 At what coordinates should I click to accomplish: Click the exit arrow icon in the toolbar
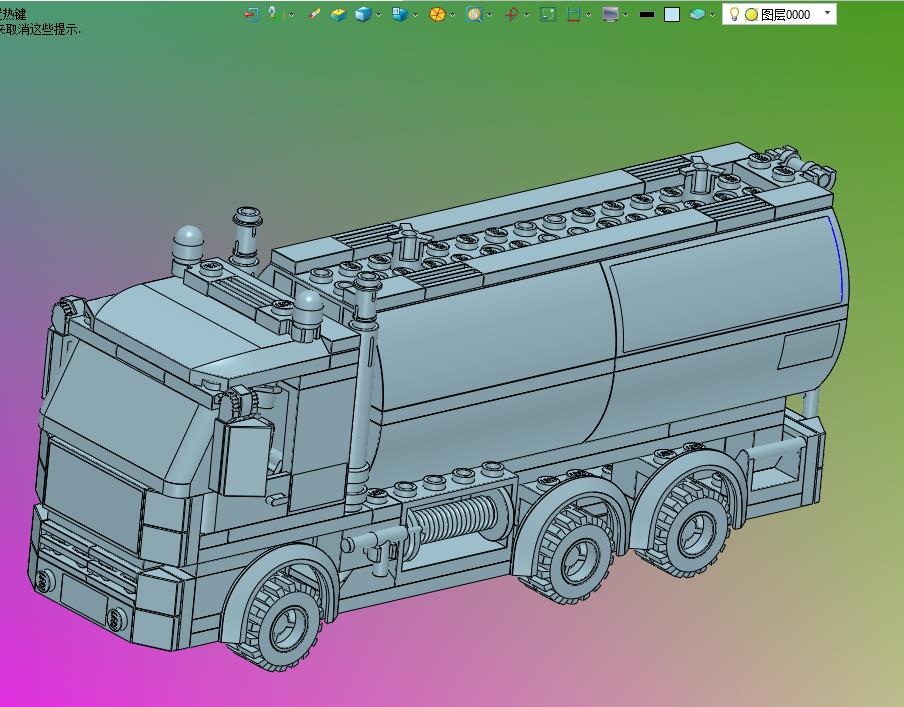tap(251, 14)
